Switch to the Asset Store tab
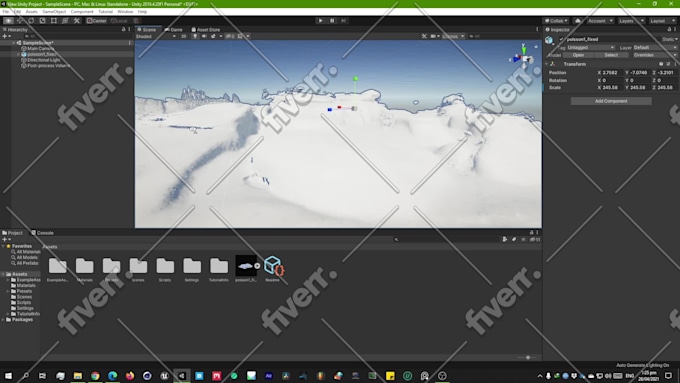Image resolution: width=680 pixels, height=383 pixels. pyautogui.click(x=206, y=29)
